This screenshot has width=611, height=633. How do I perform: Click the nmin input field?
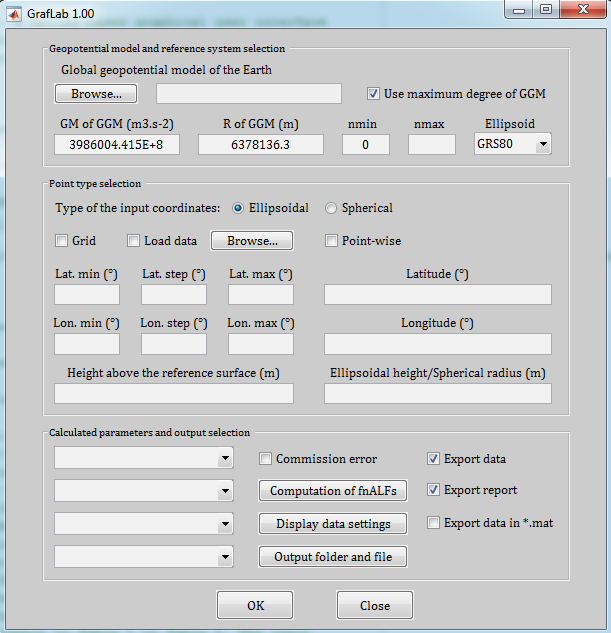coord(366,145)
